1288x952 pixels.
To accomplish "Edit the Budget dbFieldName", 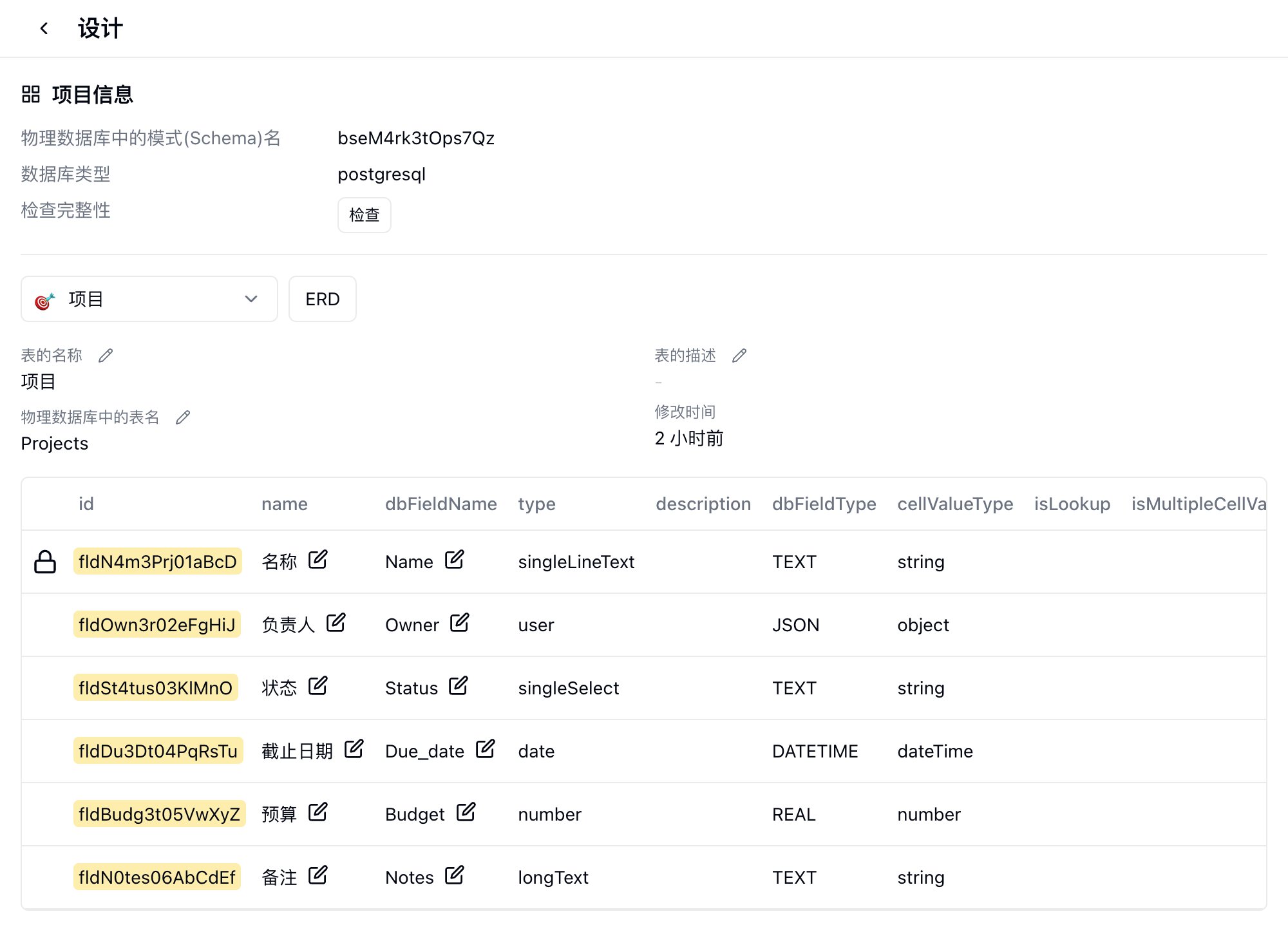I will click(466, 812).
